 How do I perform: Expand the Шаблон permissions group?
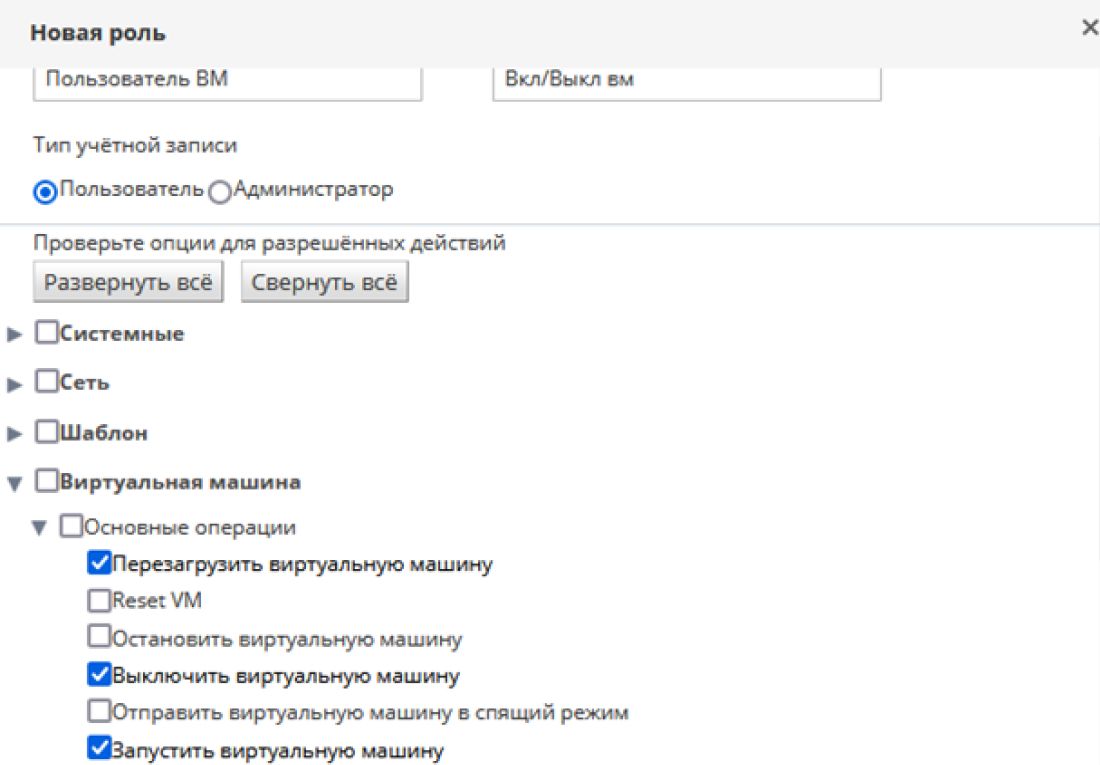pyautogui.click(x=15, y=434)
